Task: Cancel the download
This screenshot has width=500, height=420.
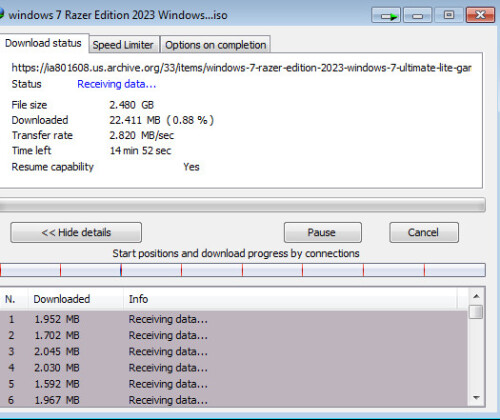Action: click(424, 232)
